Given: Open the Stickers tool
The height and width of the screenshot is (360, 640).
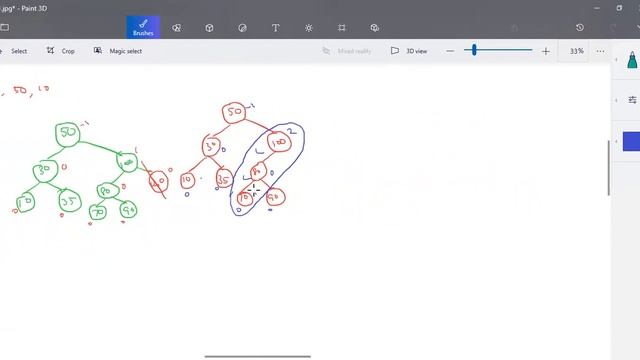Looking at the screenshot, I should pyautogui.click(x=242, y=28).
